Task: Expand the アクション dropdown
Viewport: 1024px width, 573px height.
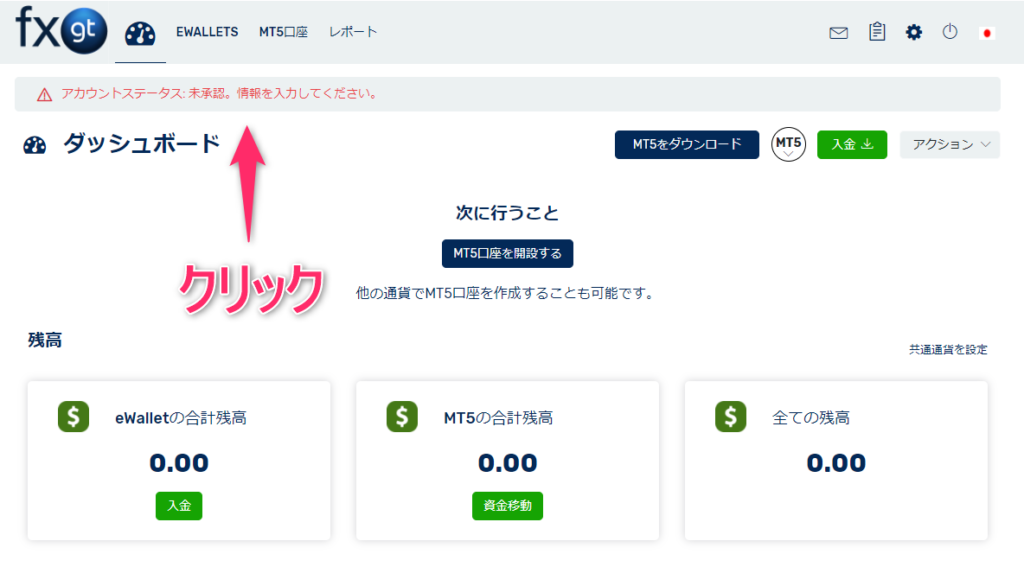Action: [950, 144]
